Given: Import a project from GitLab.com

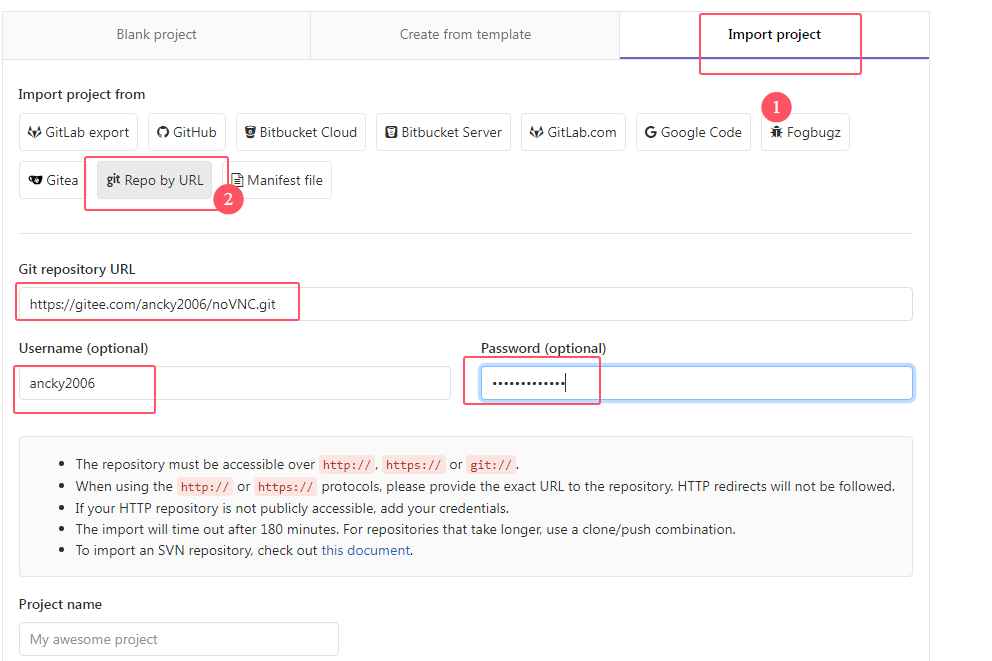Looking at the screenshot, I should click(573, 132).
